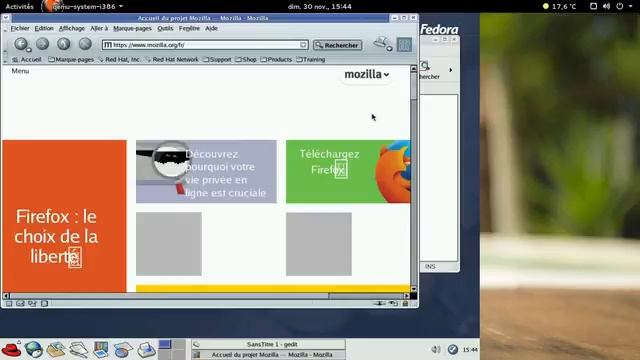Open the Menu link on the webpage
This screenshot has width=640, height=360.
(20, 71)
